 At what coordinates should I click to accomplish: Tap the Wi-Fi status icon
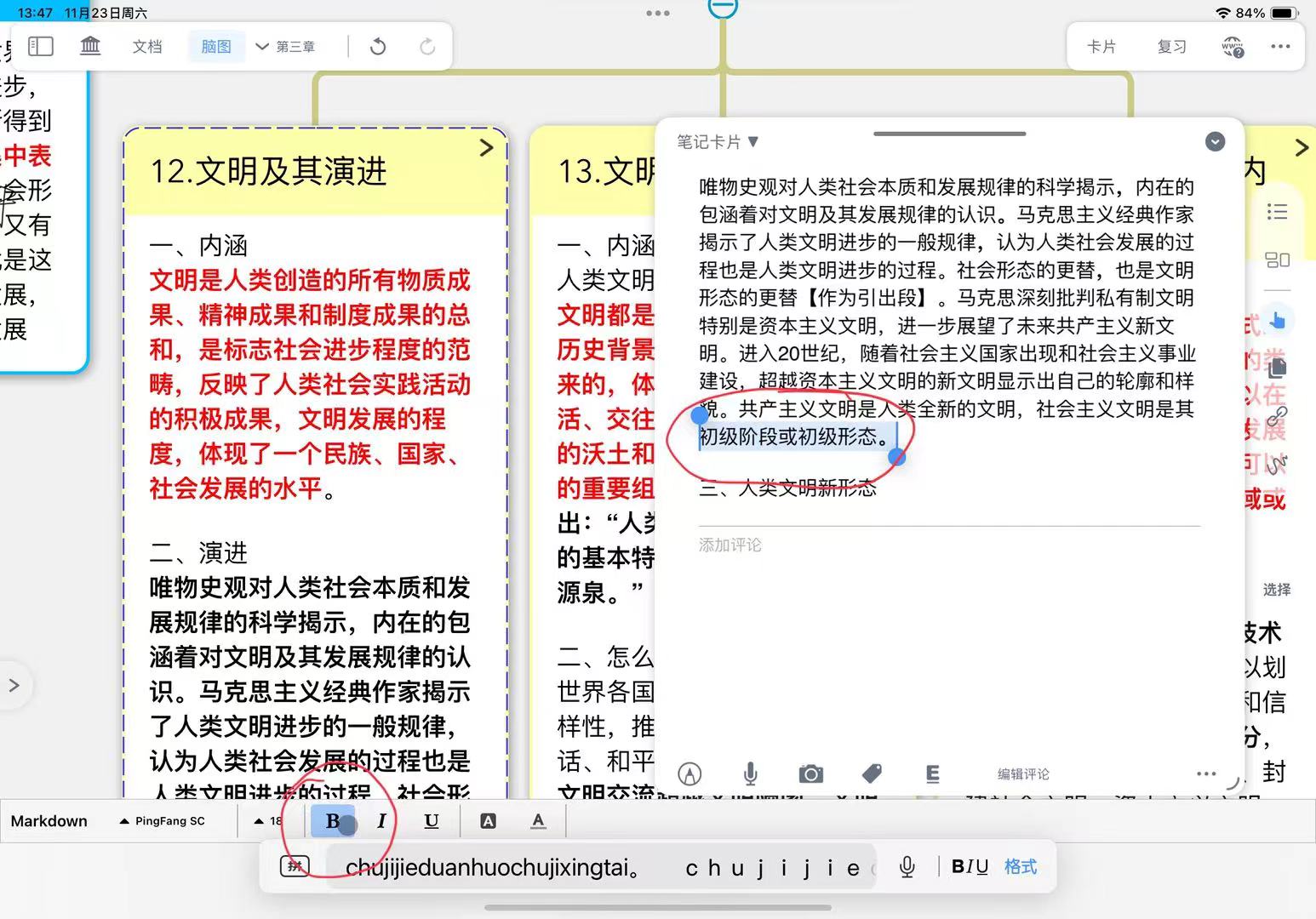pos(1223,13)
